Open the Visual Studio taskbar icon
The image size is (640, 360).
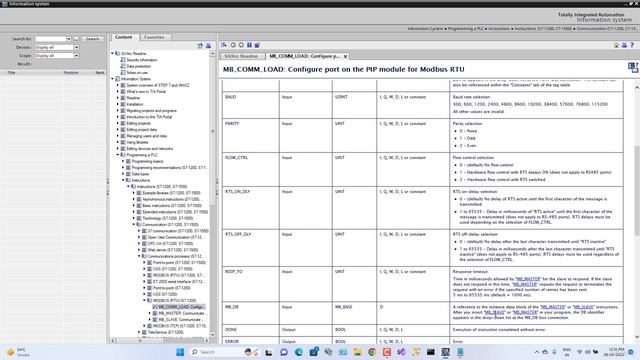tap(401, 352)
